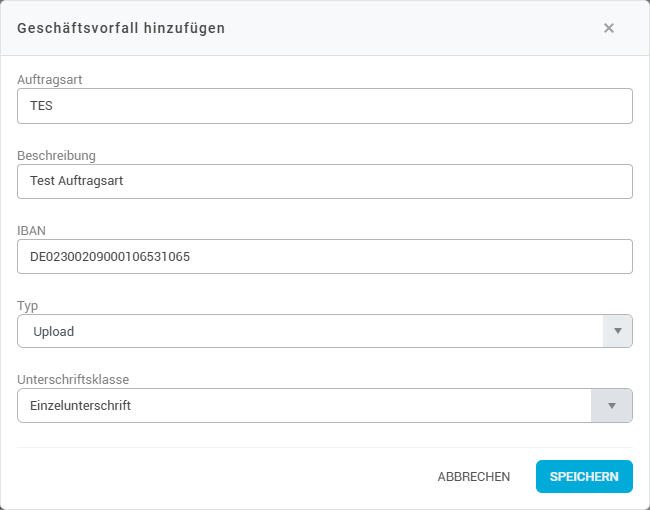The width and height of the screenshot is (650, 510).
Task: Click blank space right of Test Auftragsart text
Action: tap(400, 181)
